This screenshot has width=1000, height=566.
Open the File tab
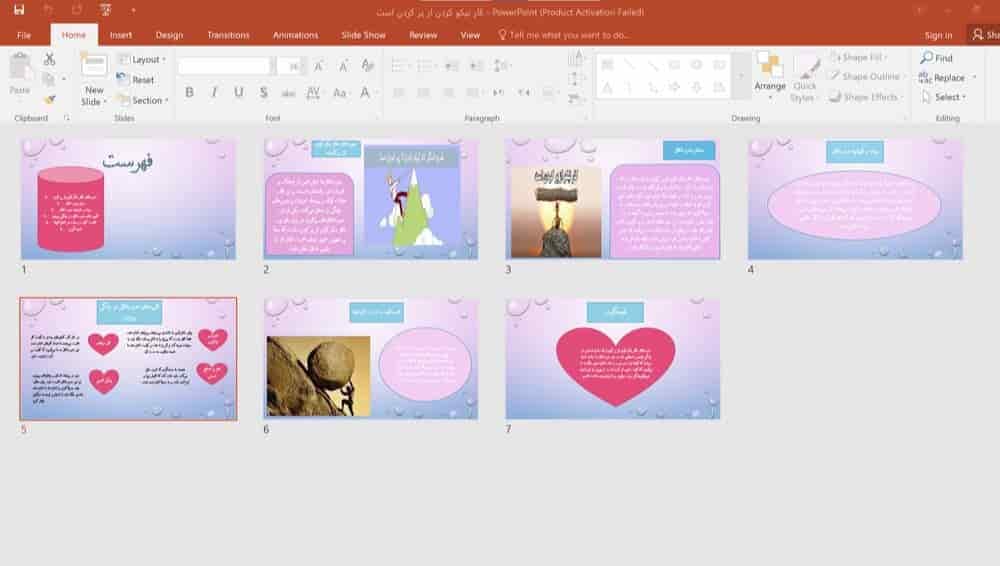coord(24,35)
